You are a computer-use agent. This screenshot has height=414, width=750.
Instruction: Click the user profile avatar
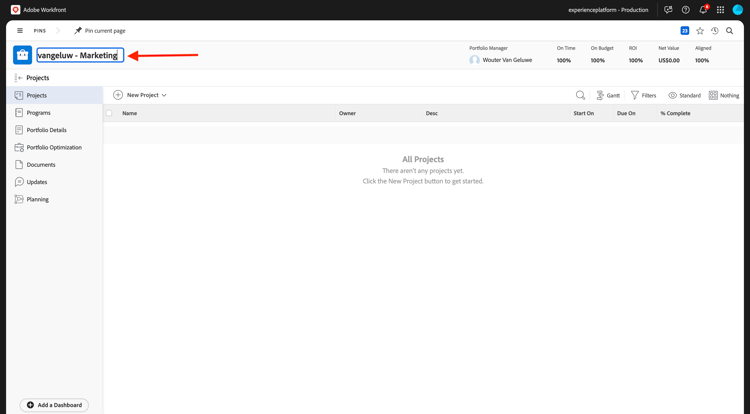click(738, 10)
